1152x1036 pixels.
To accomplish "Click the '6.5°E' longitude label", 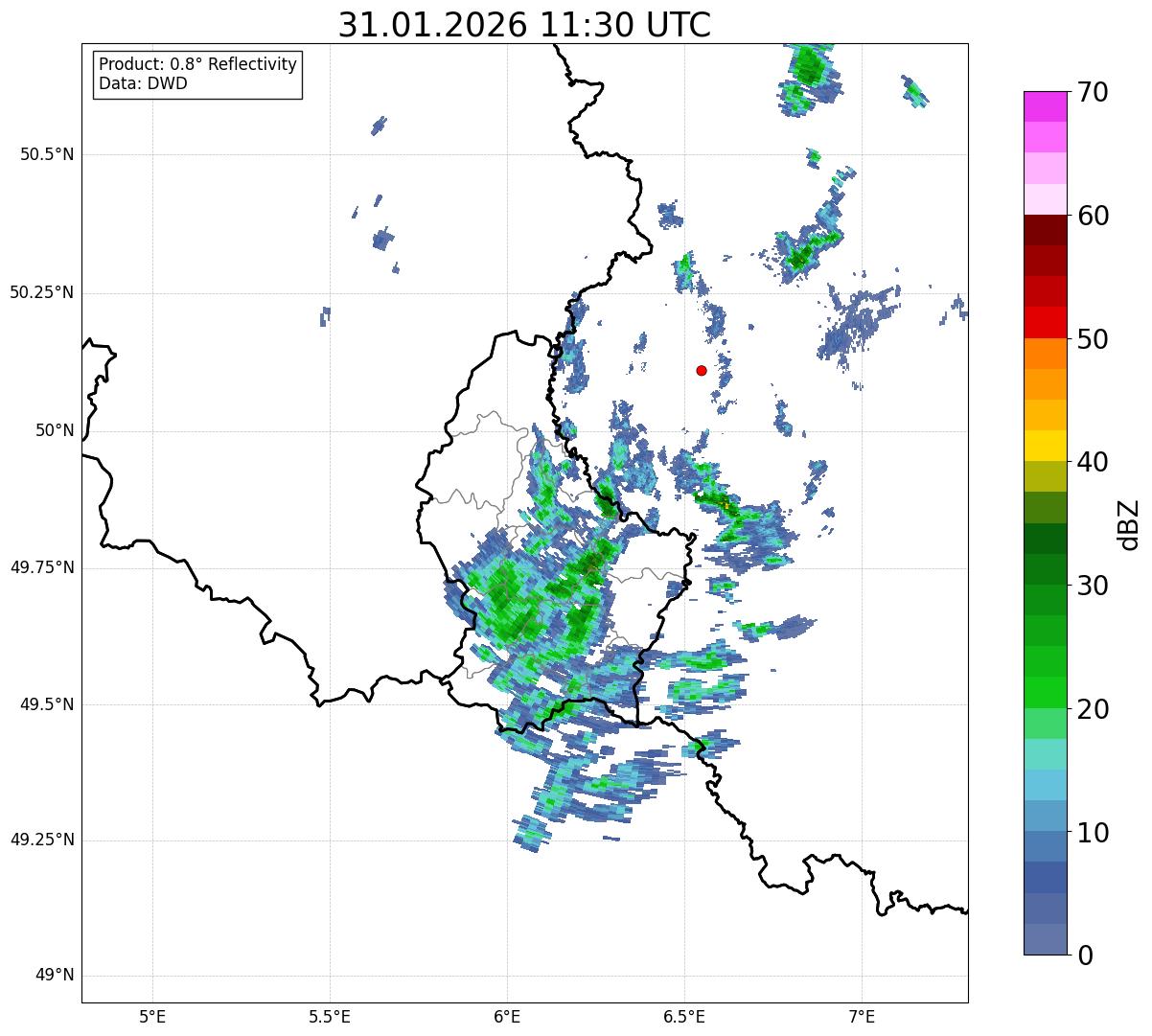I will click(684, 1016).
